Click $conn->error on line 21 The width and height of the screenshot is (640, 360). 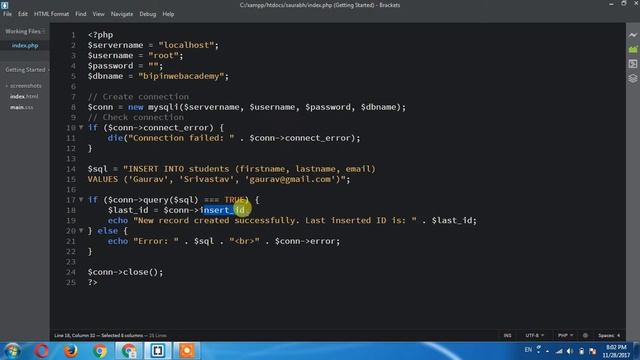coord(305,241)
